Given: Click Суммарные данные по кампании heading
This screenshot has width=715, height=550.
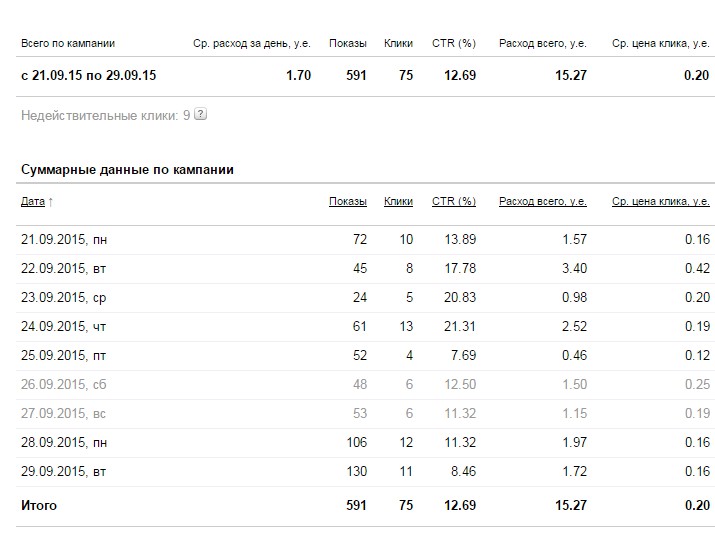Looking at the screenshot, I should (x=127, y=170).
